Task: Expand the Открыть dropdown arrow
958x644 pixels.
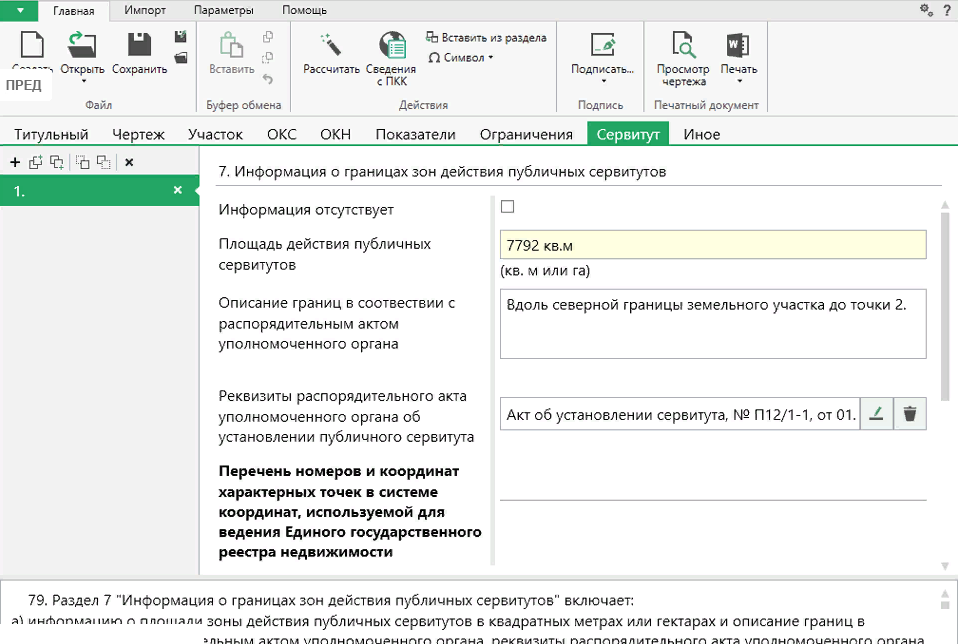Action: 83,82
